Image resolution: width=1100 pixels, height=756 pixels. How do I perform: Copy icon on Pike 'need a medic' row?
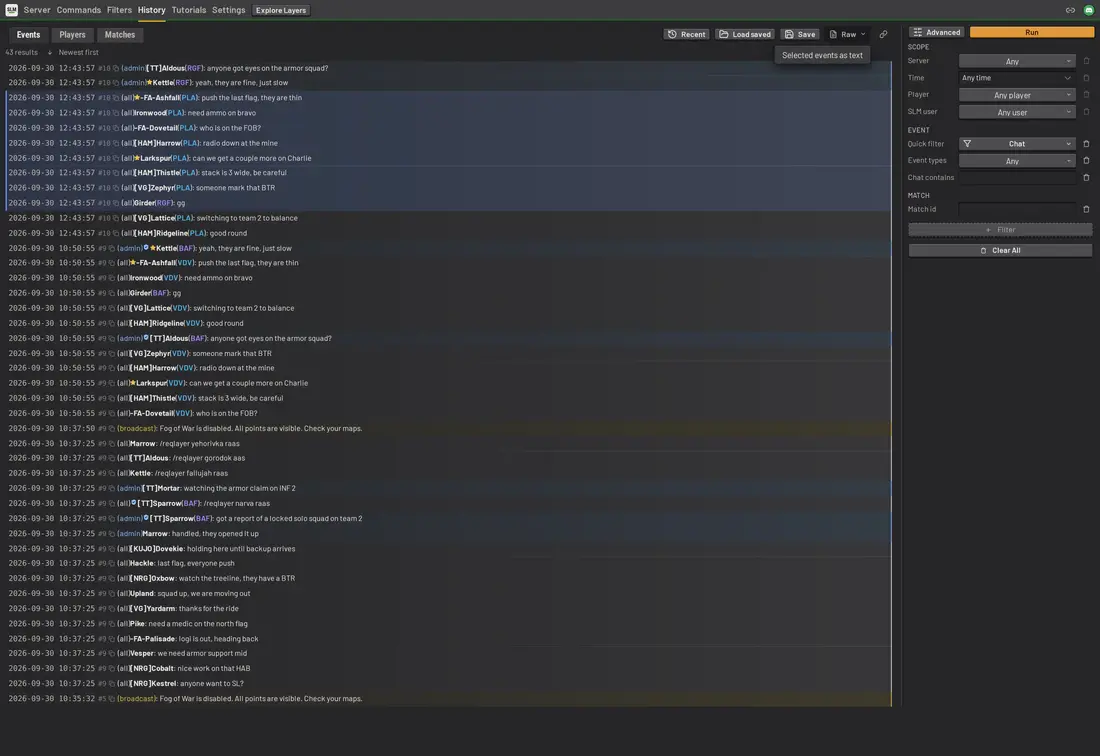click(112, 623)
